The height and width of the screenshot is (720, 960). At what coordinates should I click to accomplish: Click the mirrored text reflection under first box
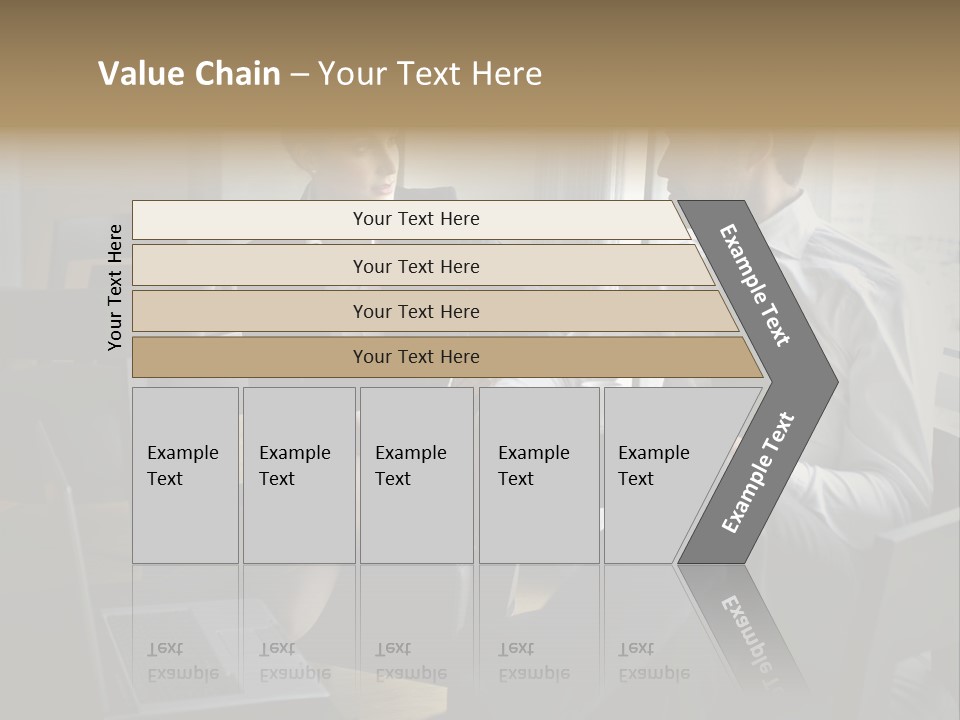click(183, 661)
